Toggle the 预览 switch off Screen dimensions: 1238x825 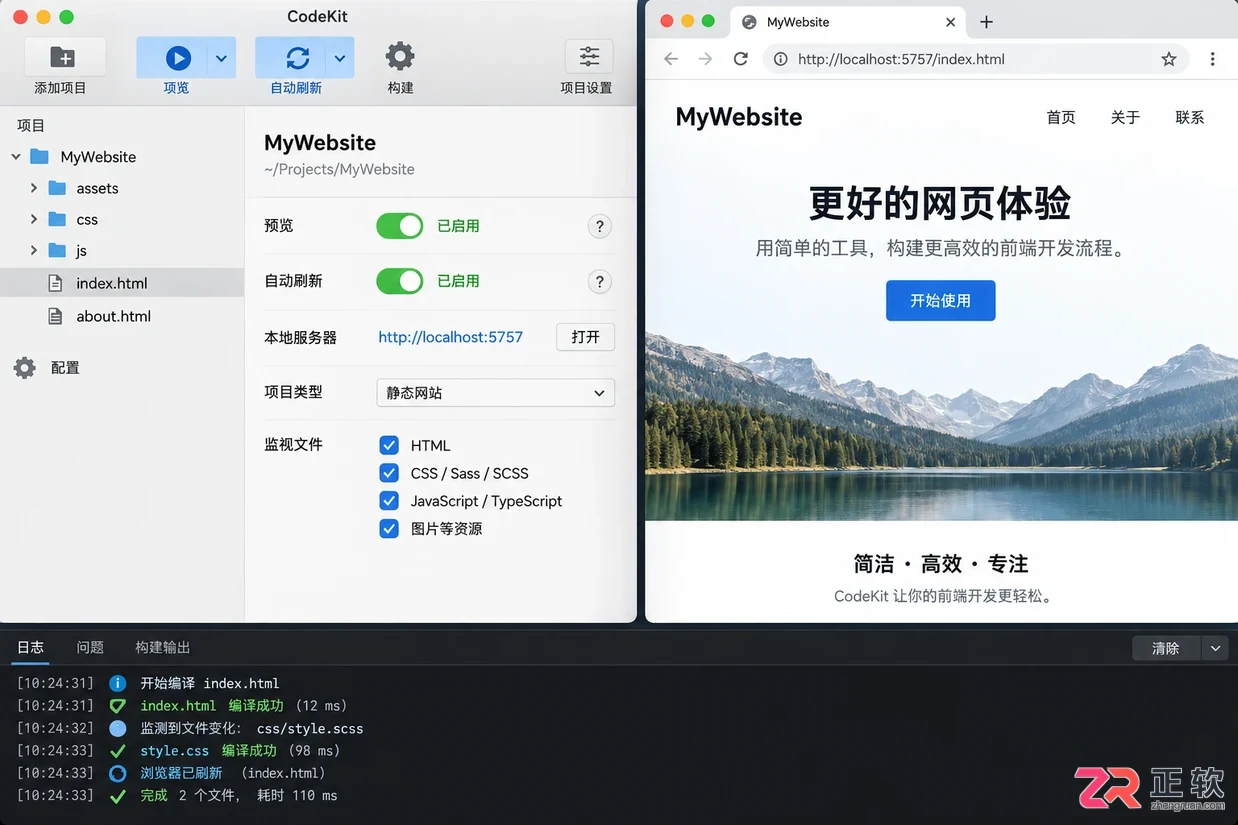point(400,226)
